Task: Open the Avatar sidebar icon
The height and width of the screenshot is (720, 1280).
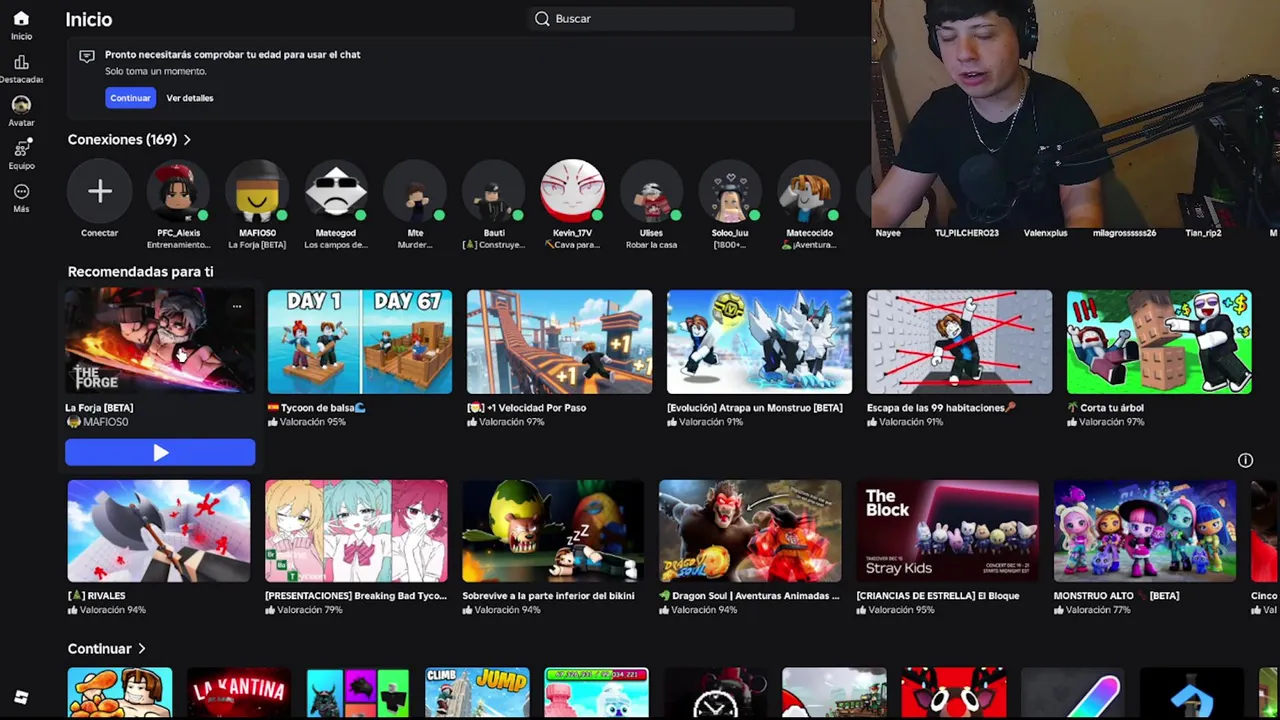Action: pyautogui.click(x=21, y=105)
